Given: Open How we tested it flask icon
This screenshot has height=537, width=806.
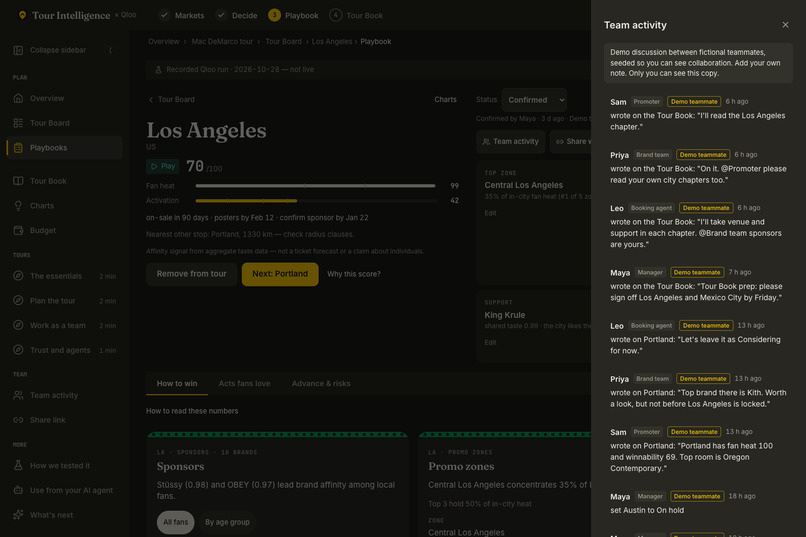Looking at the screenshot, I should (19, 466).
